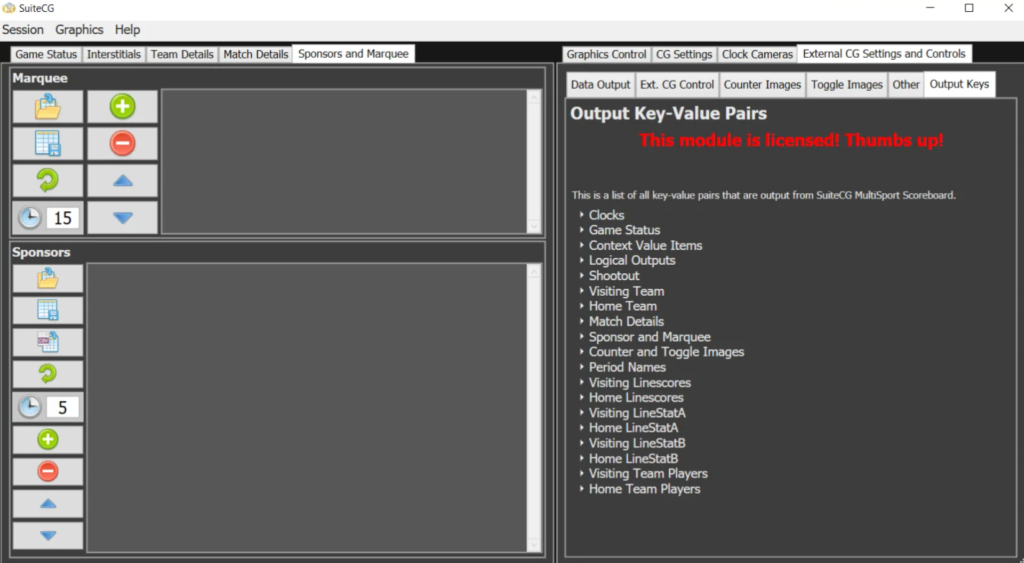Click the save table icon in Sponsors

click(48, 310)
